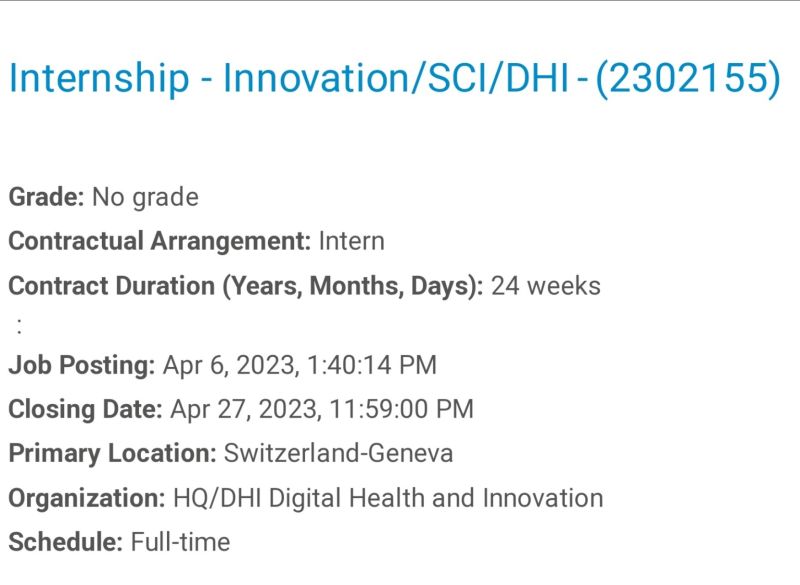This screenshot has height=585, width=800.
Task: Click the Primary Location label
Action: [x=112, y=453]
